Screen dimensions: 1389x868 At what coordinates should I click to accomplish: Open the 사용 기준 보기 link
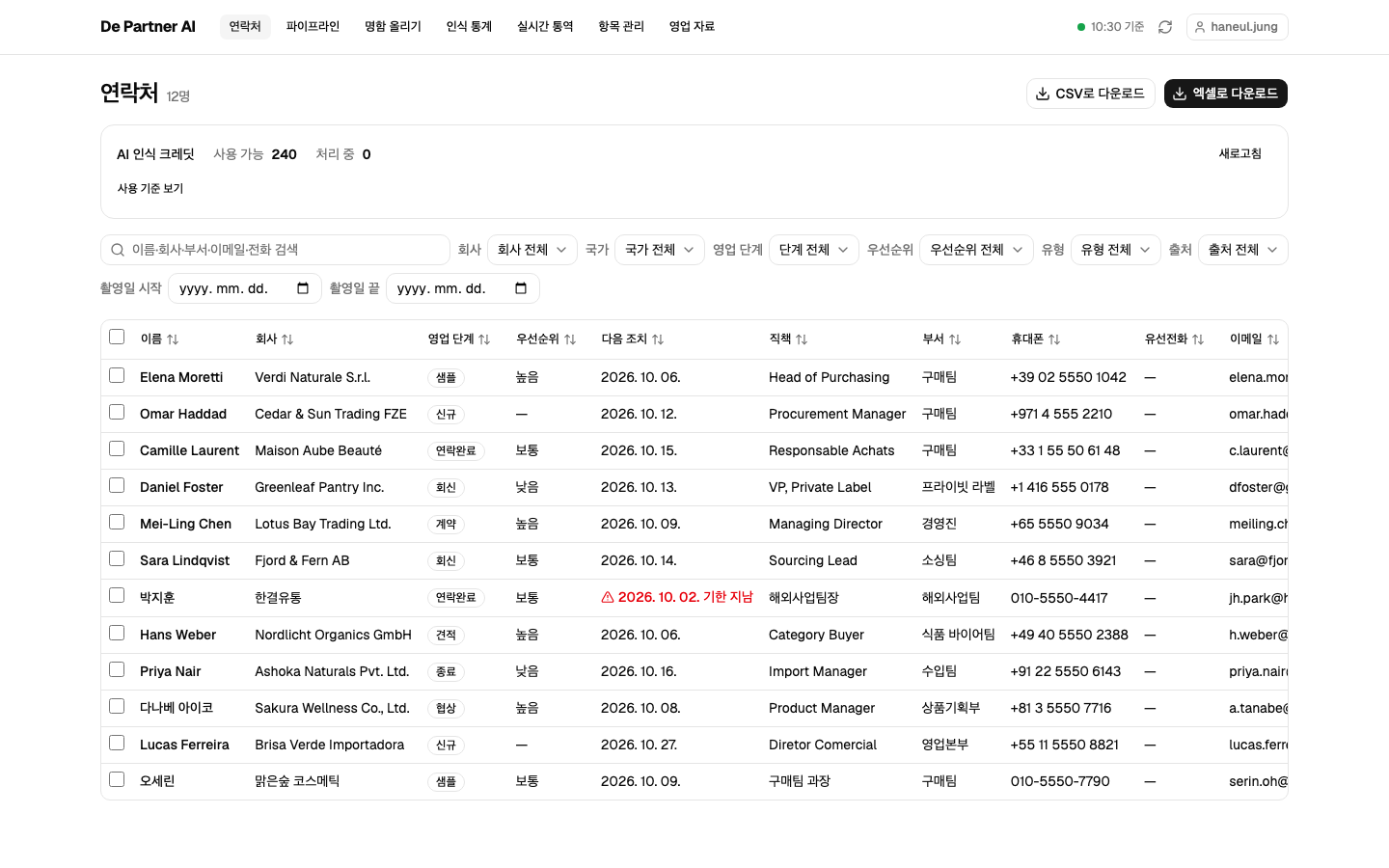[x=150, y=189]
